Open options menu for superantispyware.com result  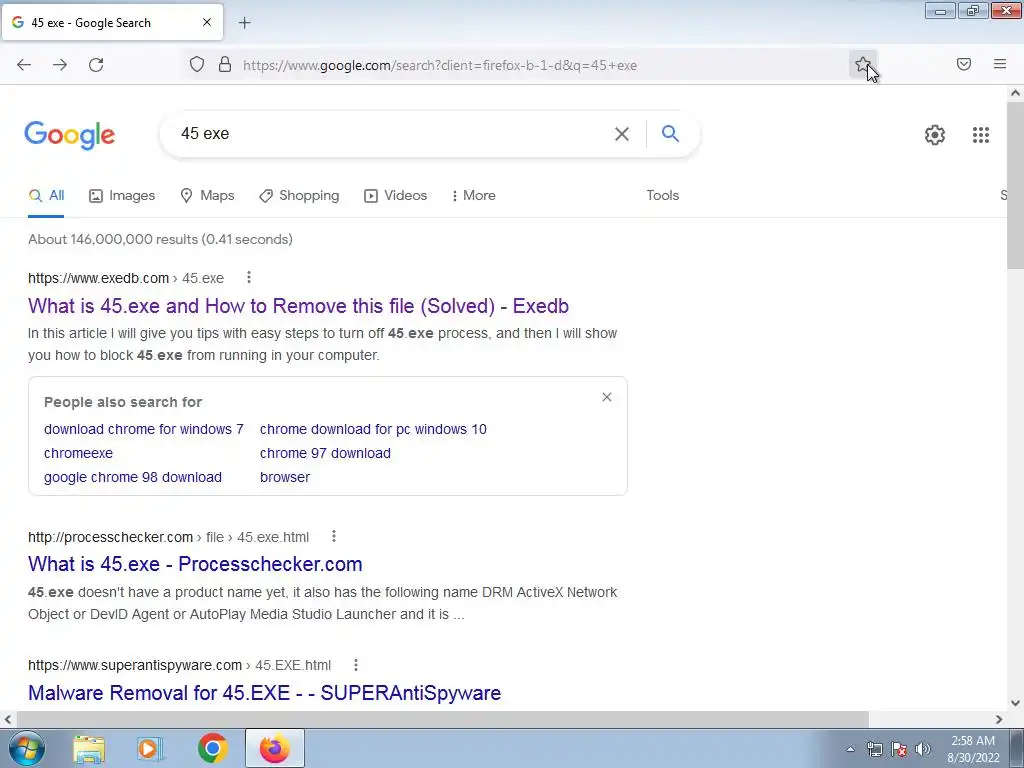click(356, 665)
